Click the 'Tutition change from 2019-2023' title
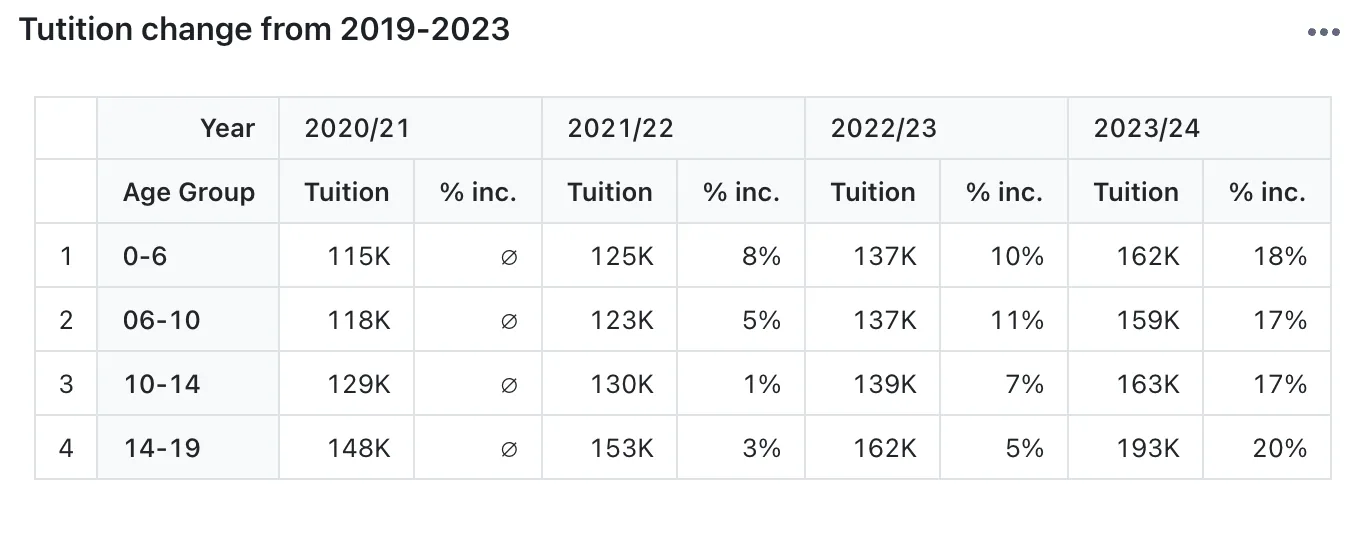This screenshot has height=548, width=1362. (x=265, y=30)
